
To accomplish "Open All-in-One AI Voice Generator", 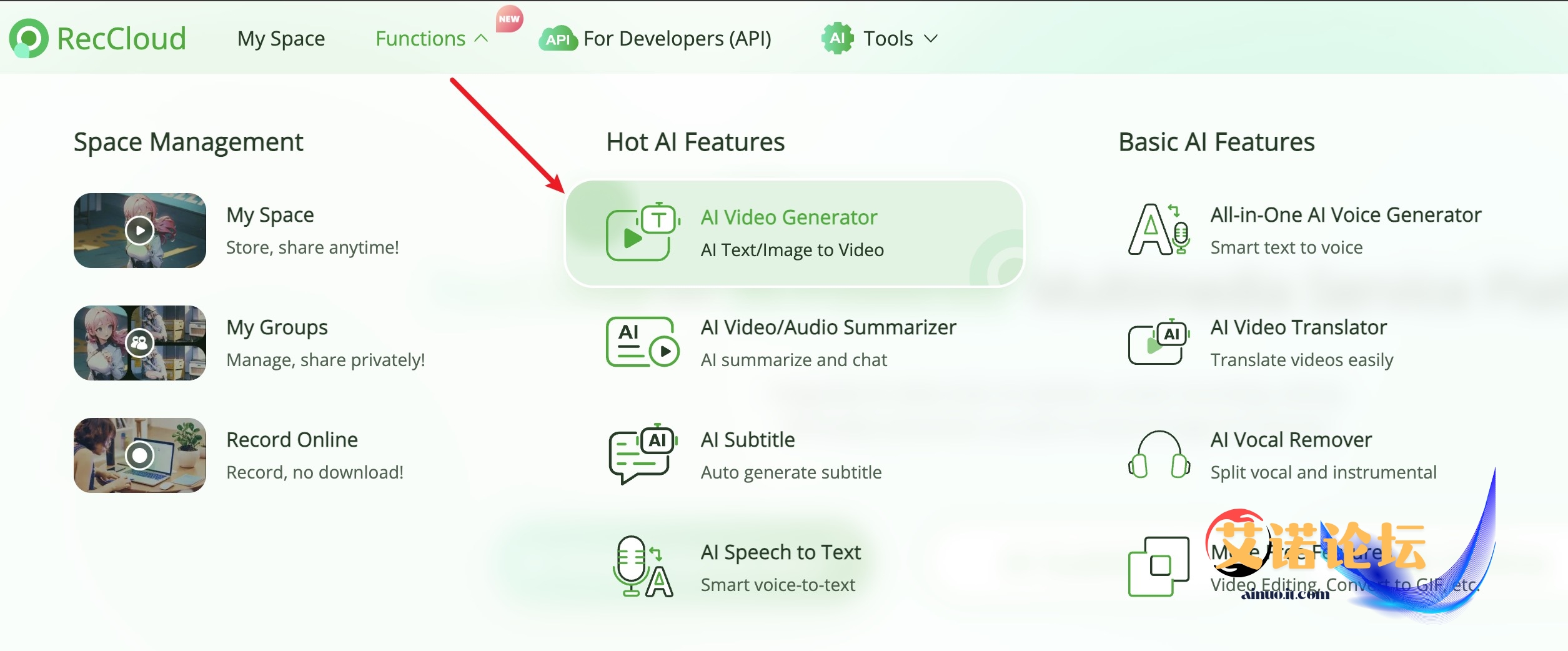I will coord(1346,215).
